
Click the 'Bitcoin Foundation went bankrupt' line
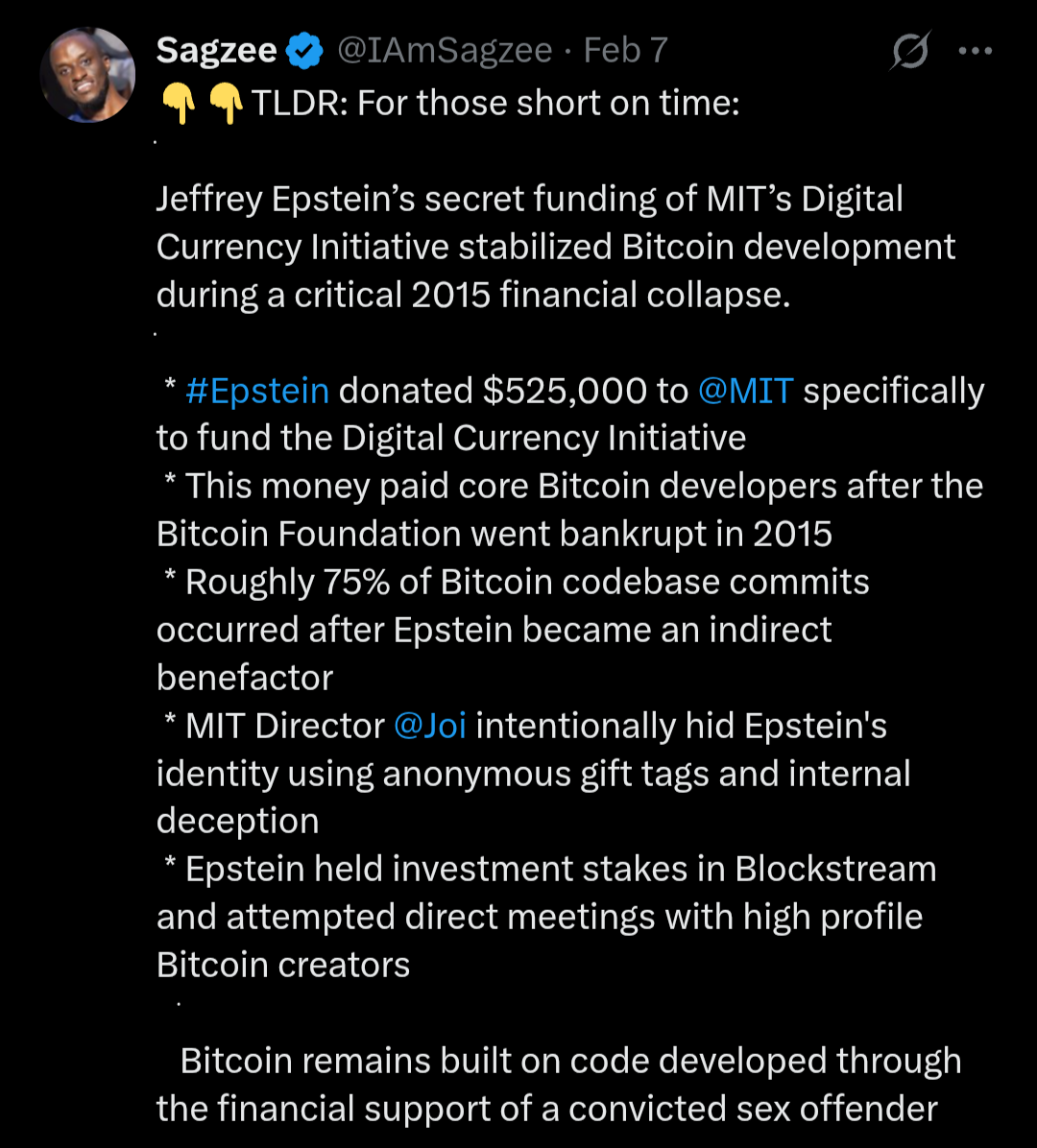tap(494, 534)
